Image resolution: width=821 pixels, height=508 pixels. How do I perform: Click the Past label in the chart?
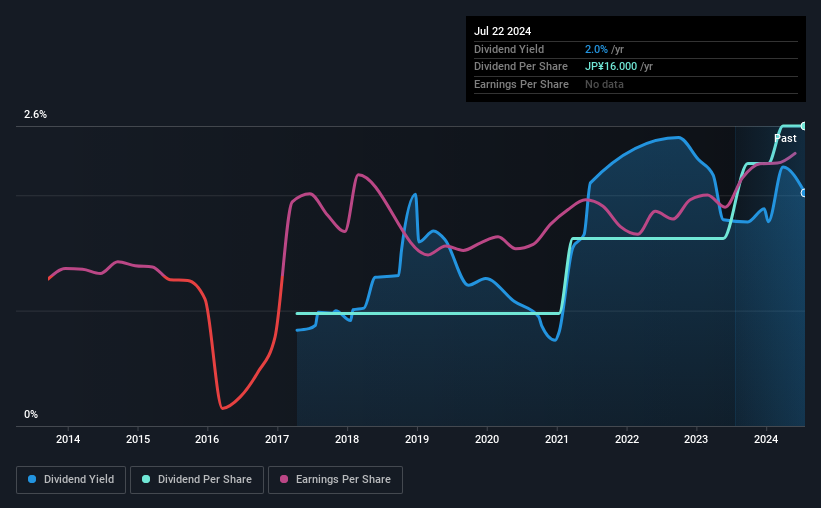(x=785, y=138)
